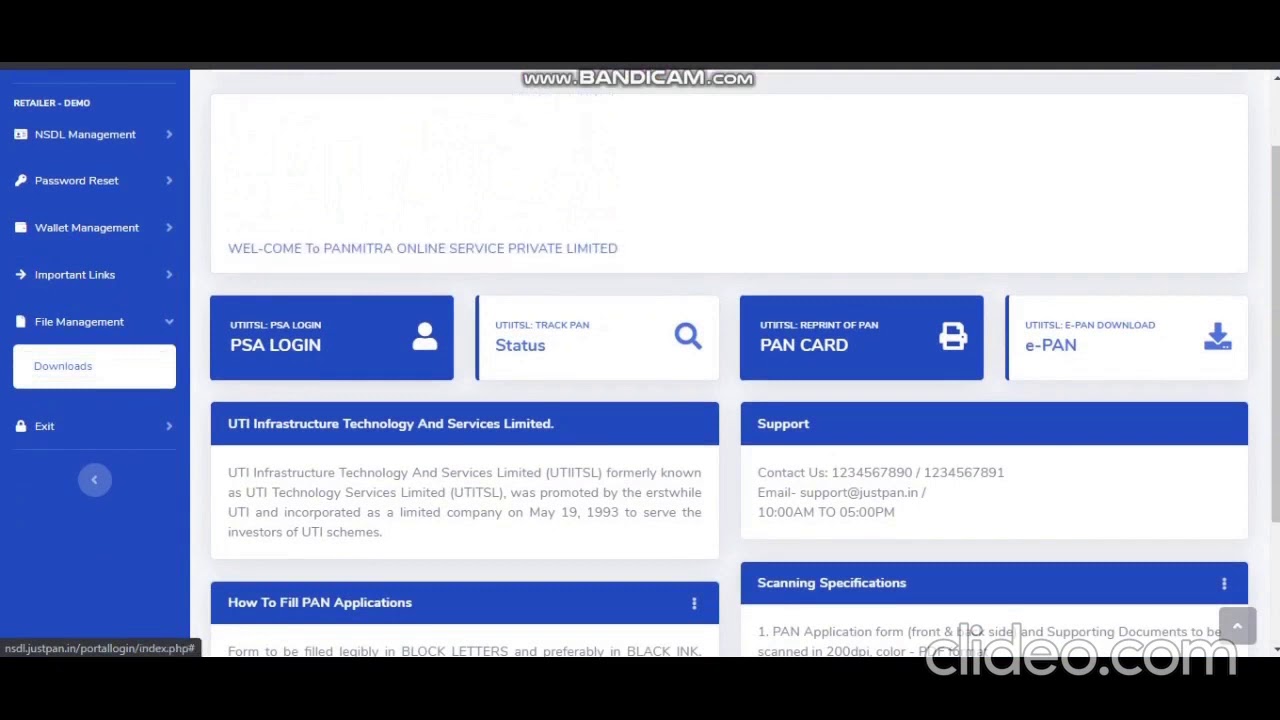
Task: Click the Support panel header
Action: [x=994, y=424]
